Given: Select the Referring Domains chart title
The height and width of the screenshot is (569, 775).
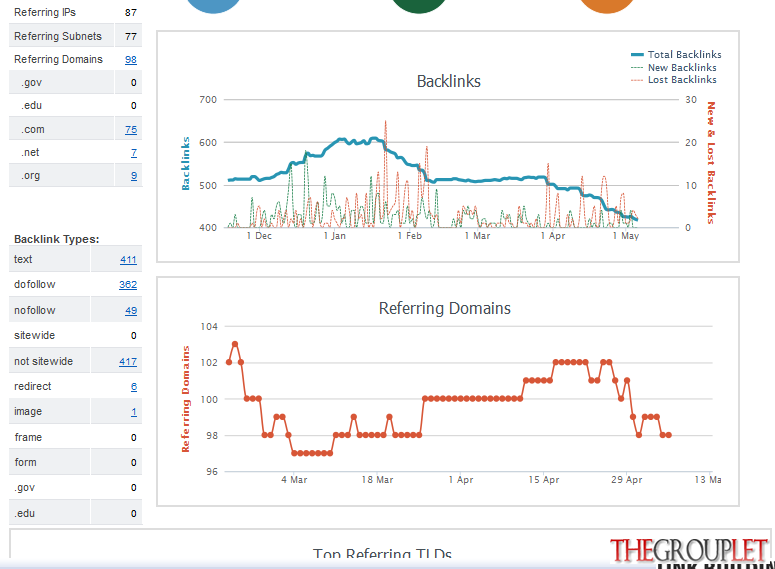Looking at the screenshot, I should click(x=444, y=308).
